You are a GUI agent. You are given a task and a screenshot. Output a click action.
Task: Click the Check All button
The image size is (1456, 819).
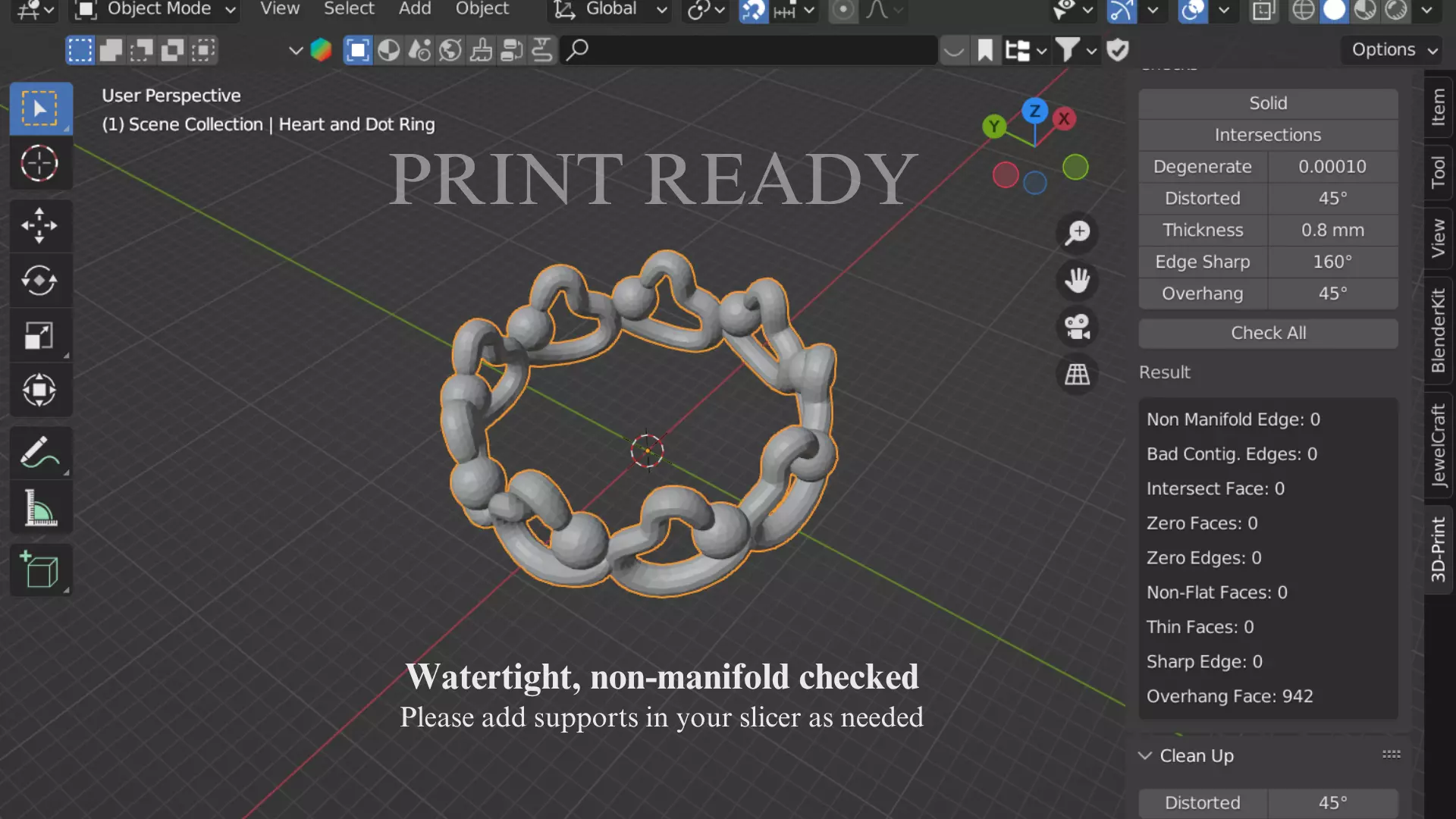1267,333
